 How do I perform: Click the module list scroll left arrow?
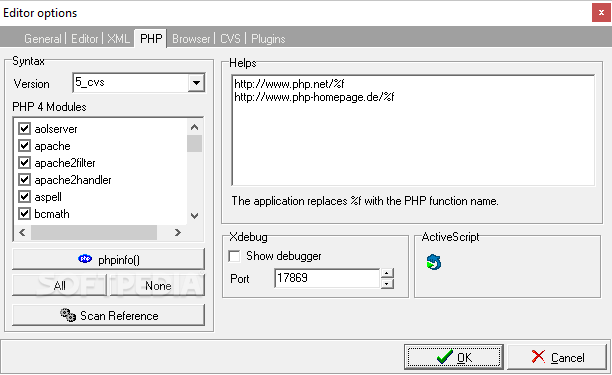[23, 233]
